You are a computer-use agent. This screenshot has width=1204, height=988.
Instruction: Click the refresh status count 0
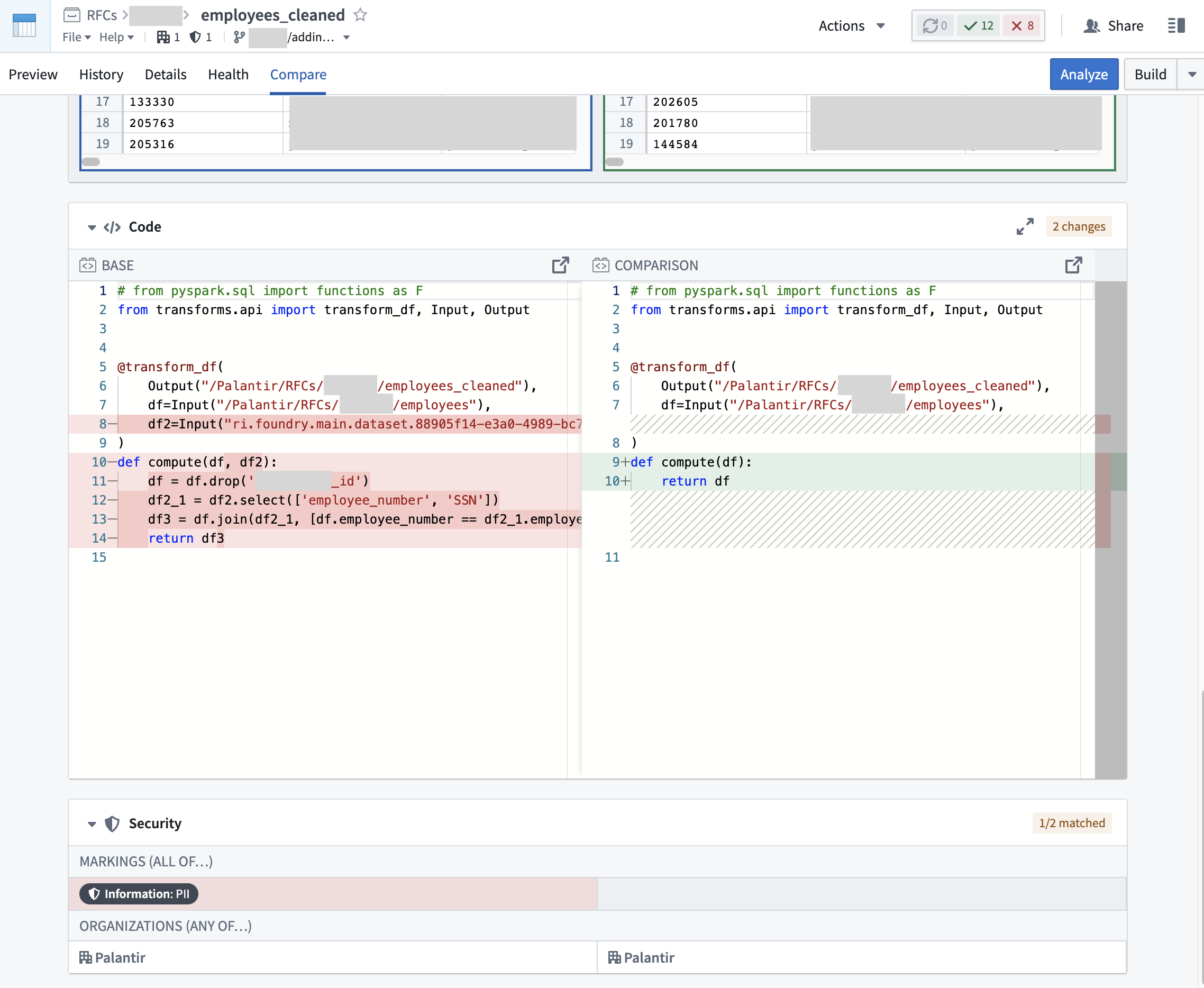(x=935, y=25)
